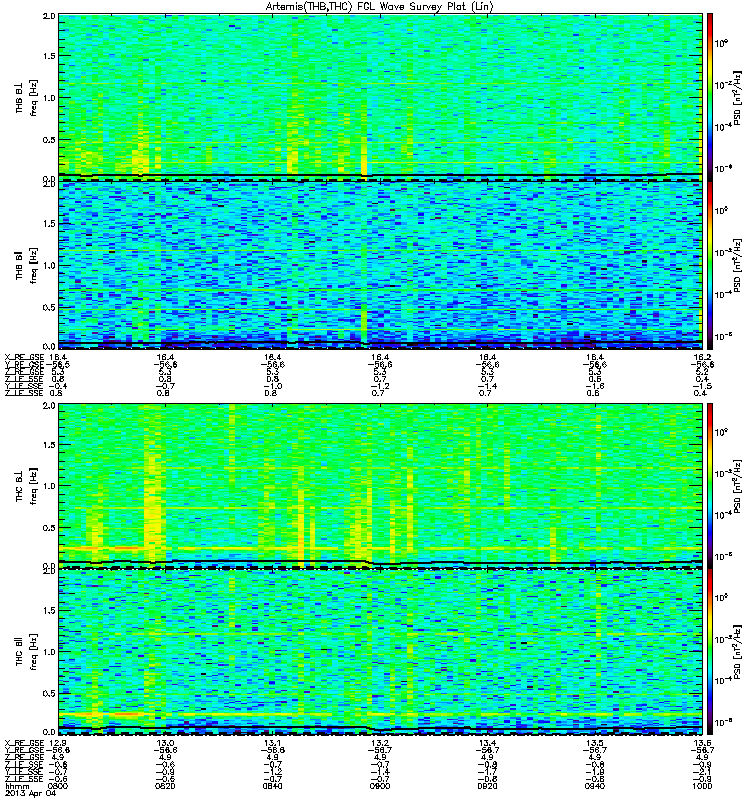The height and width of the screenshot is (800, 750).
Task: Click the '1.0' frequency tick of THC B-perp panel
Action: (x=49, y=486)
